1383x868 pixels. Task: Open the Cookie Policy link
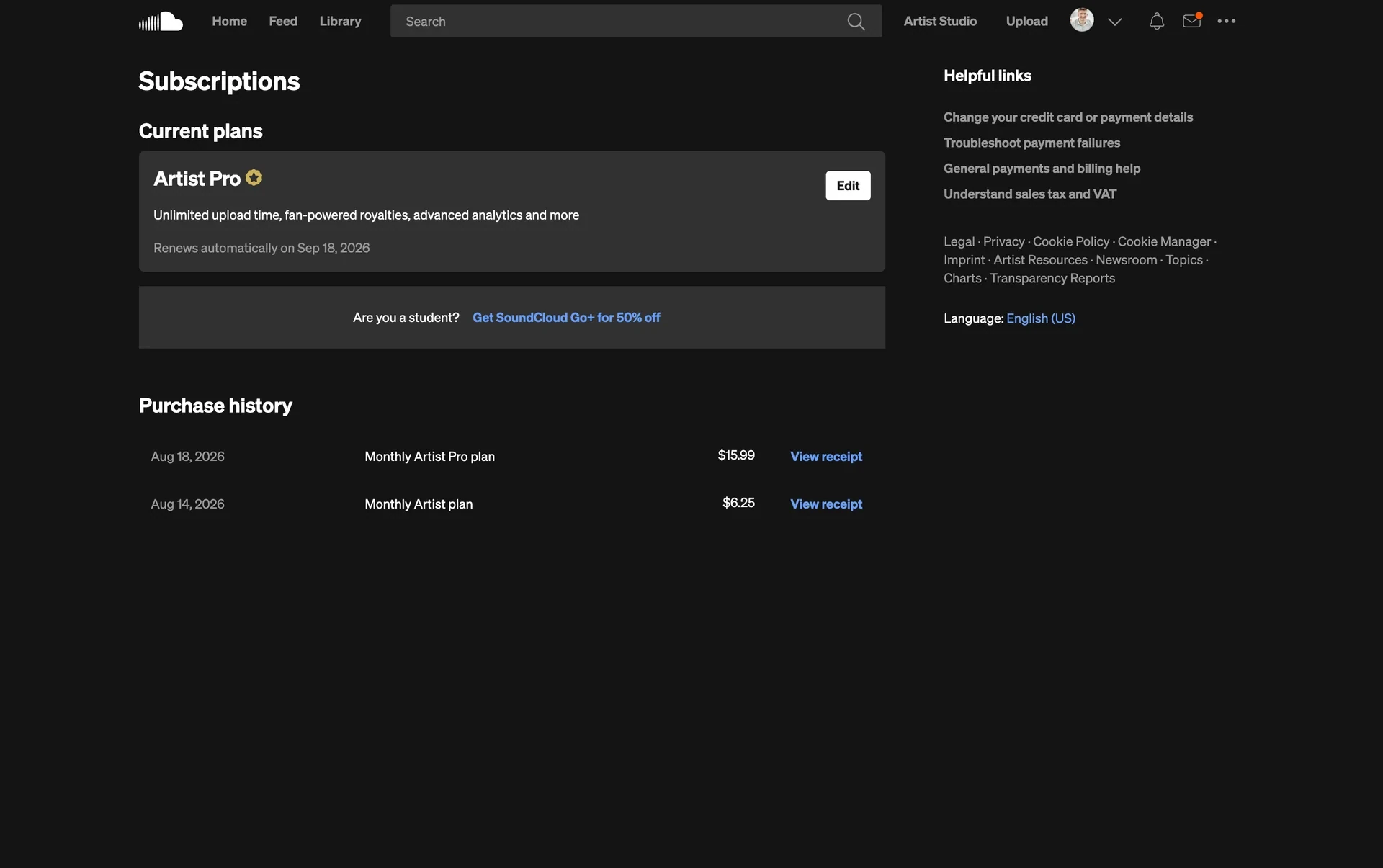[1071, 242]
